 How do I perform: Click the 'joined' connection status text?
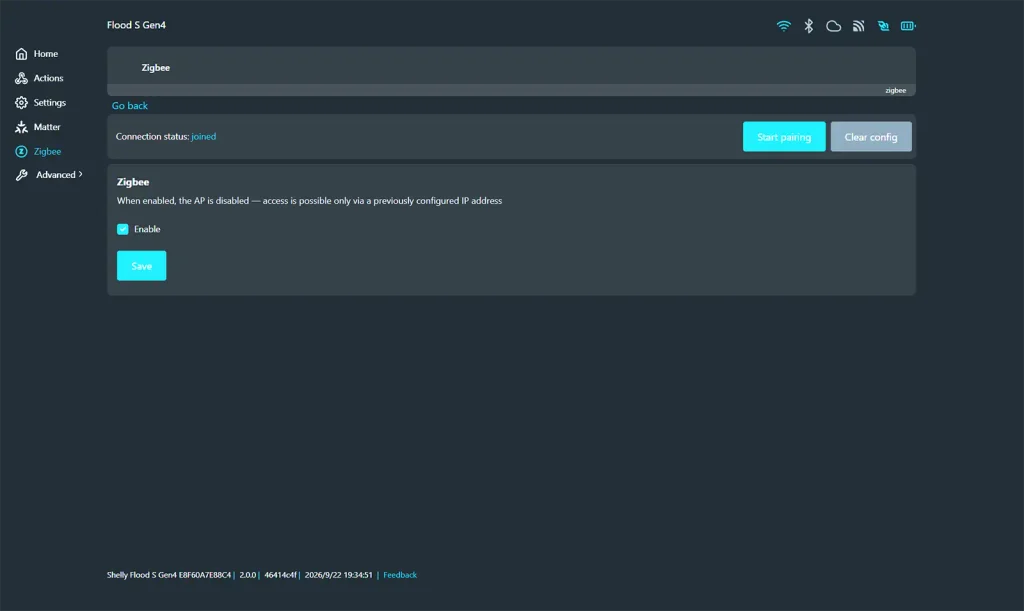coord(204,136)
